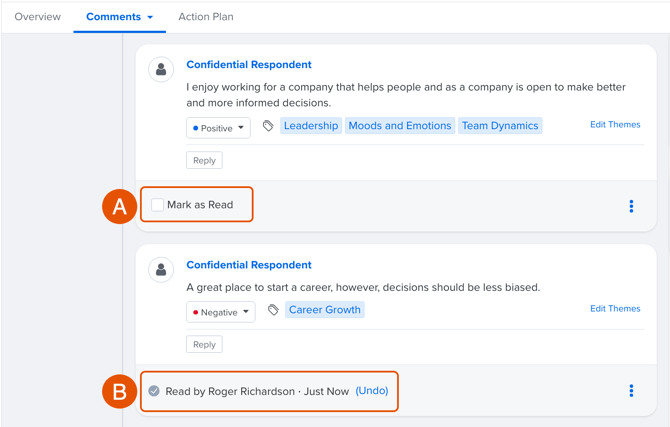The height and width of the screenshot is (427, 670).
Task: Open the Positive sentiment dropdown
Action: pos(218,128)
